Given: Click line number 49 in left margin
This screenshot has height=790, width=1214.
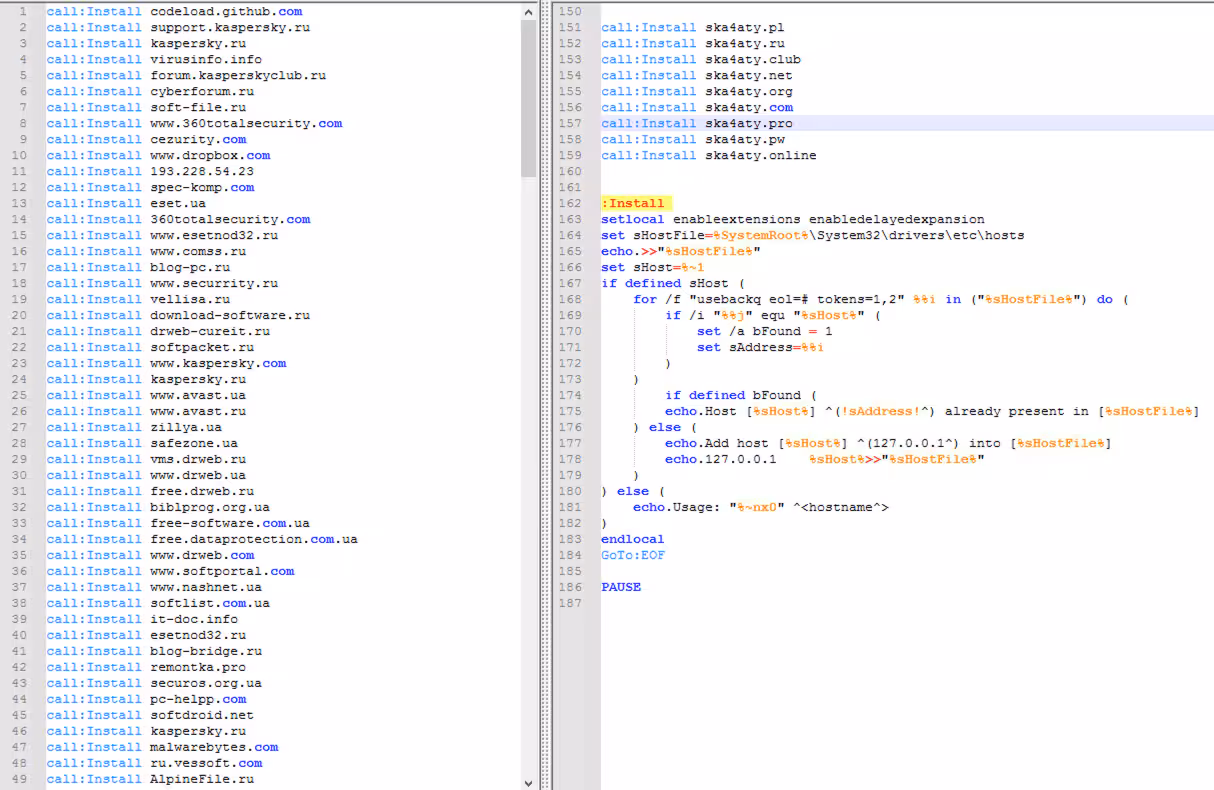Looking at the screenshot, I should 19,779.
